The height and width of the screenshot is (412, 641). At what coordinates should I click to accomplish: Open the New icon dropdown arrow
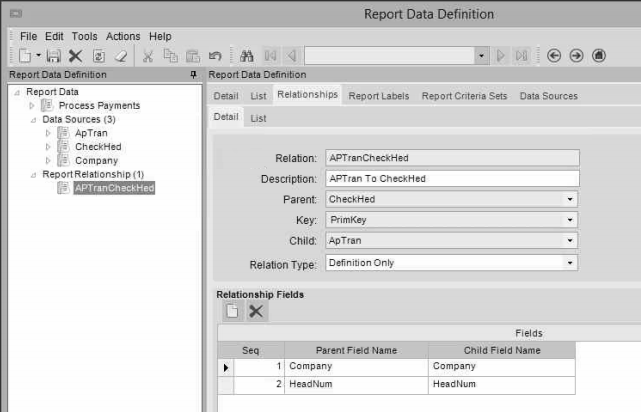pos(38,55)
